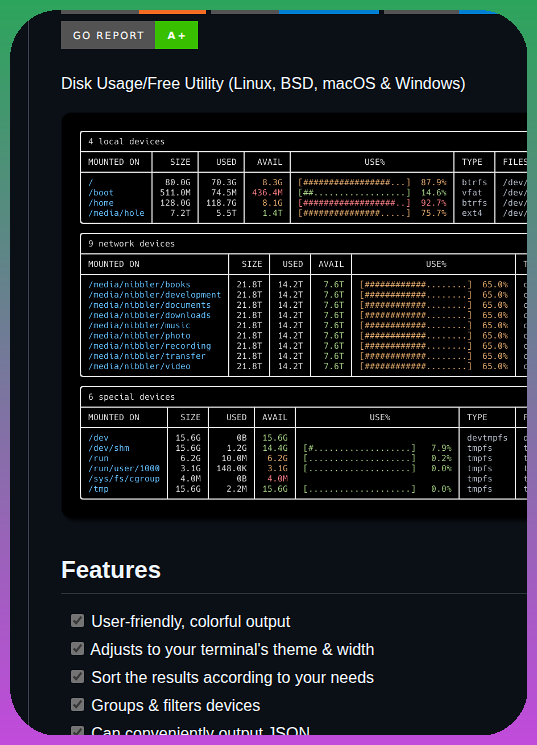The width and height of the screenshot is (537, 745).
Task: Toggle 'Adjusts to your terminal's theme & width' checkbox
Action: pyautogui.click(x=77, y=649)
